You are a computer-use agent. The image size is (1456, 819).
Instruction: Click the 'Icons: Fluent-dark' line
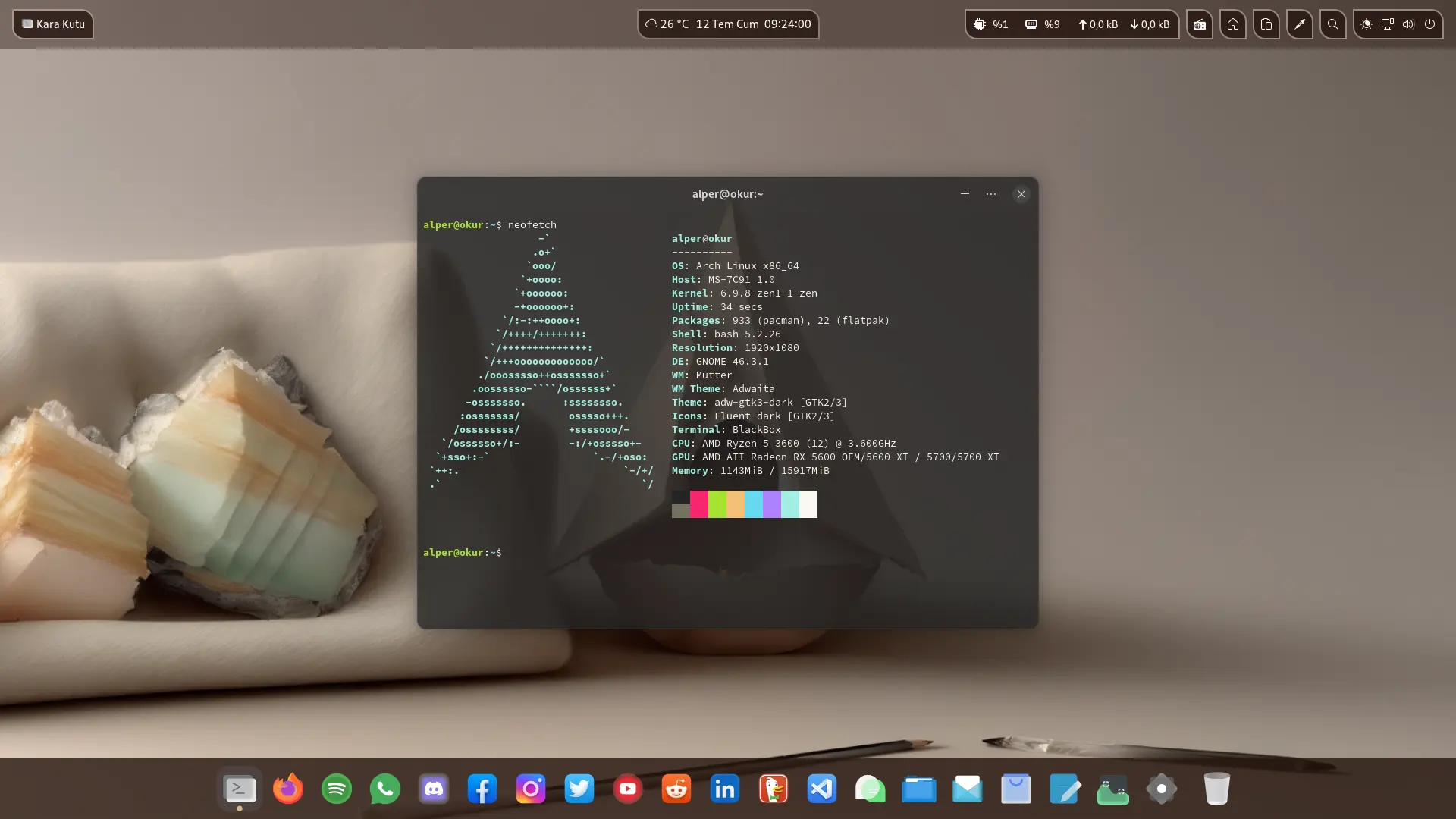754,416
